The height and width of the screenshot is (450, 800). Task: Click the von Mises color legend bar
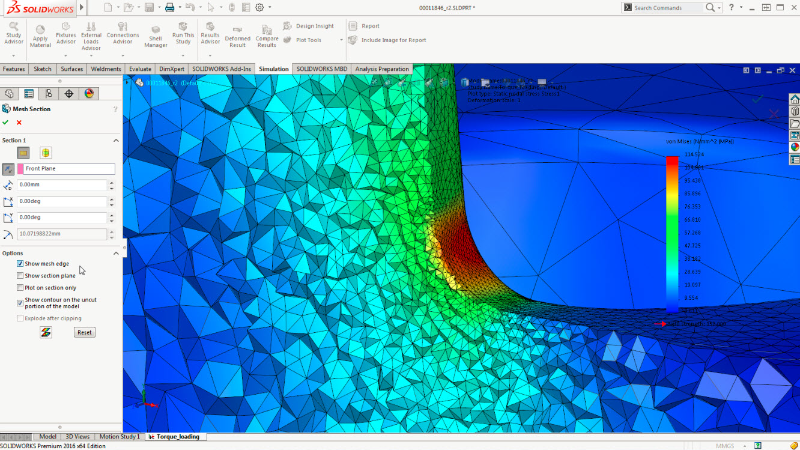672,233
